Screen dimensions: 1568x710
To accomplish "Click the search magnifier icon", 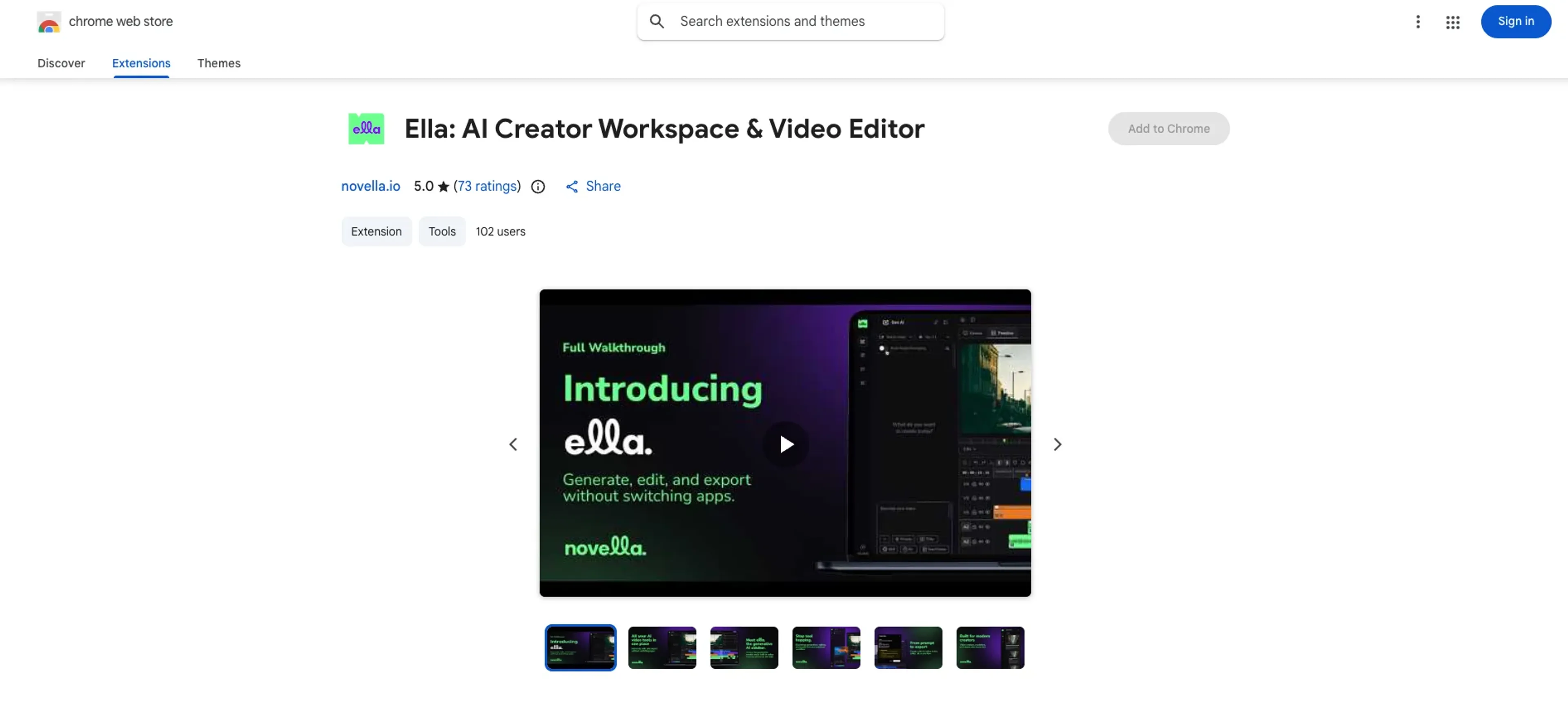I will tap(656, 21).
